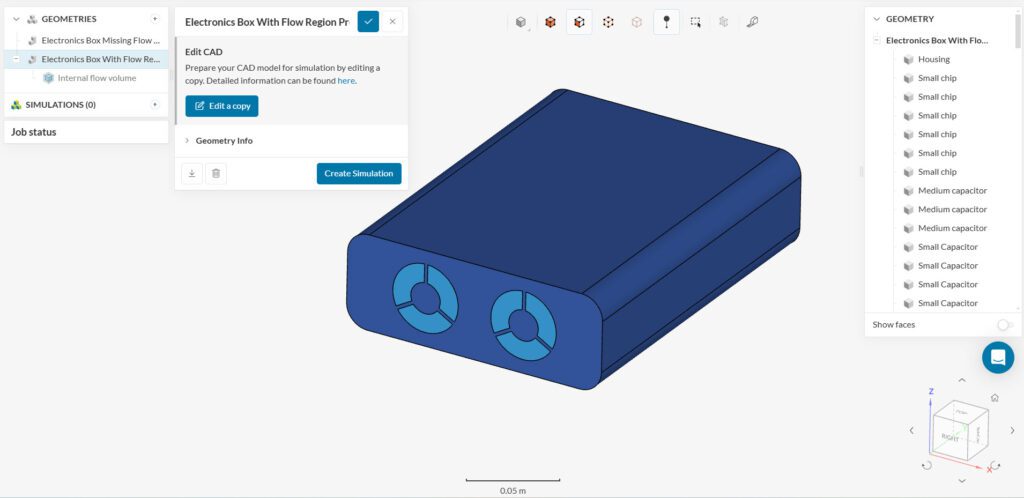Screen dimensions: 1024x498
Task: Select the Internal flow volume item
Action: [97, 78]
